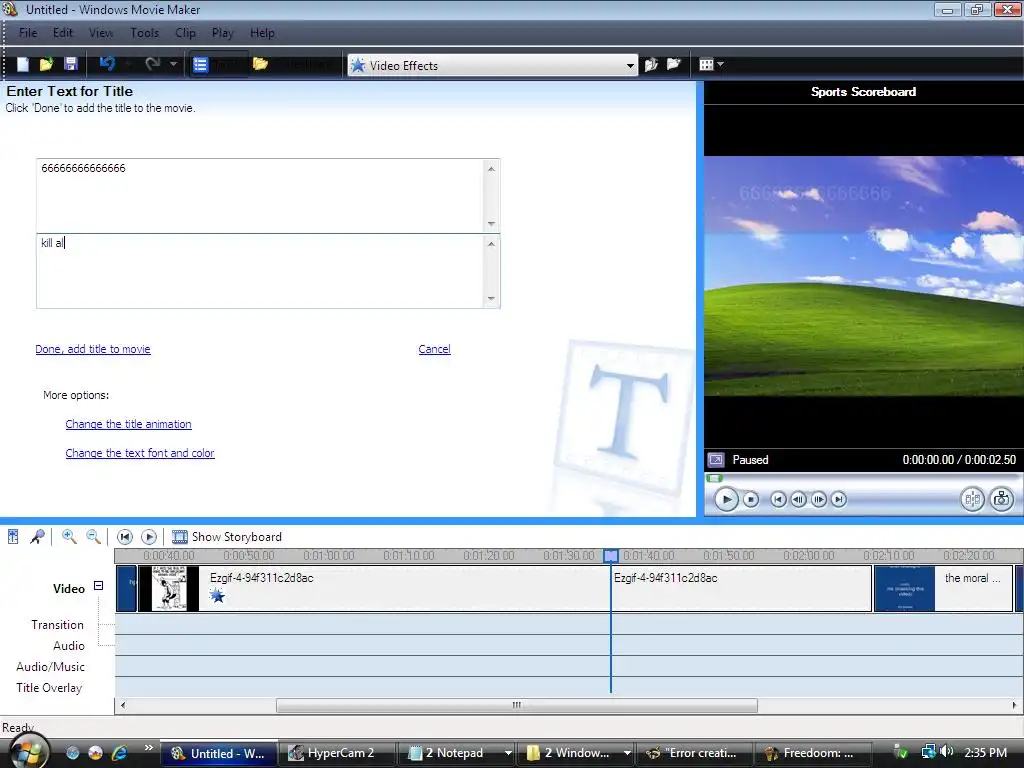Create a new project with the blank page icon
1024x768 pixels.
tap(22, 64)
